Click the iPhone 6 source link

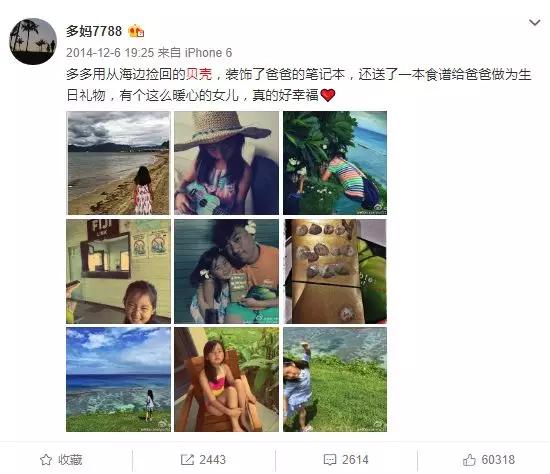coord(208,53)
